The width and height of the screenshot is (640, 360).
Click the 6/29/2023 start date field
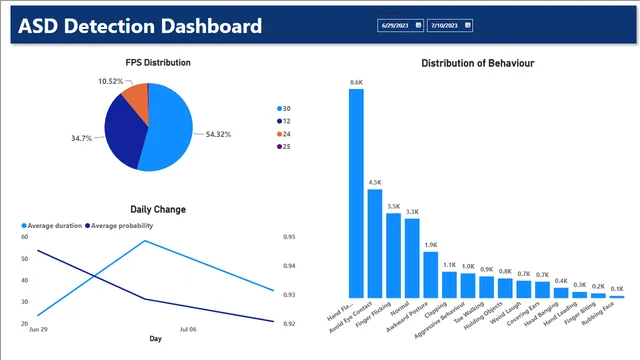click(x=400, y=25)
